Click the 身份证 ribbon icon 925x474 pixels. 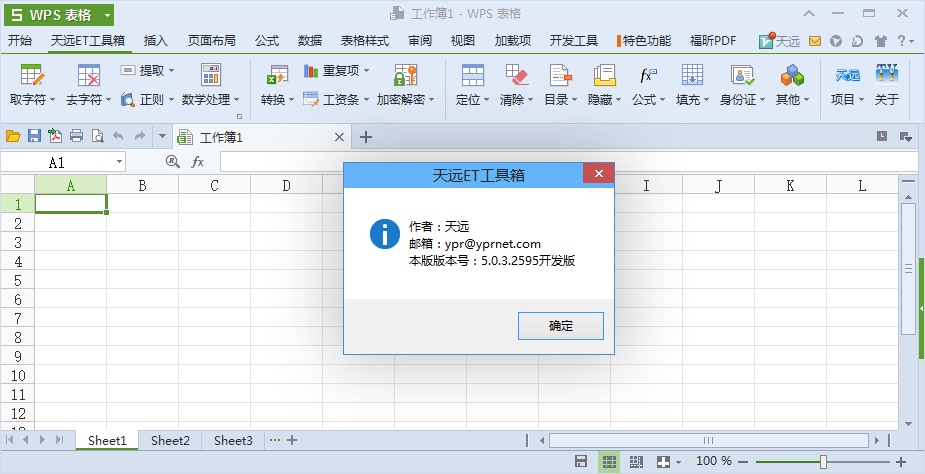pyautogui.click(x=742, y=75)
